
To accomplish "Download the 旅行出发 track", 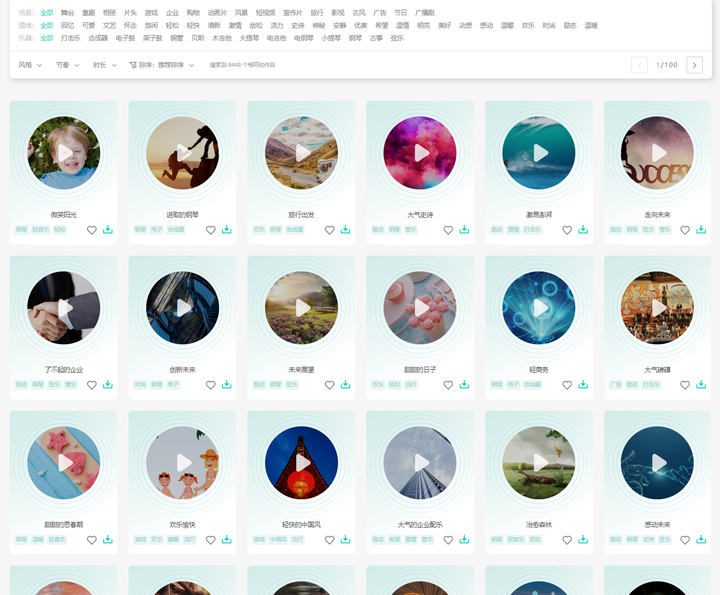I will pyautogui.click(x=345, y=230).
